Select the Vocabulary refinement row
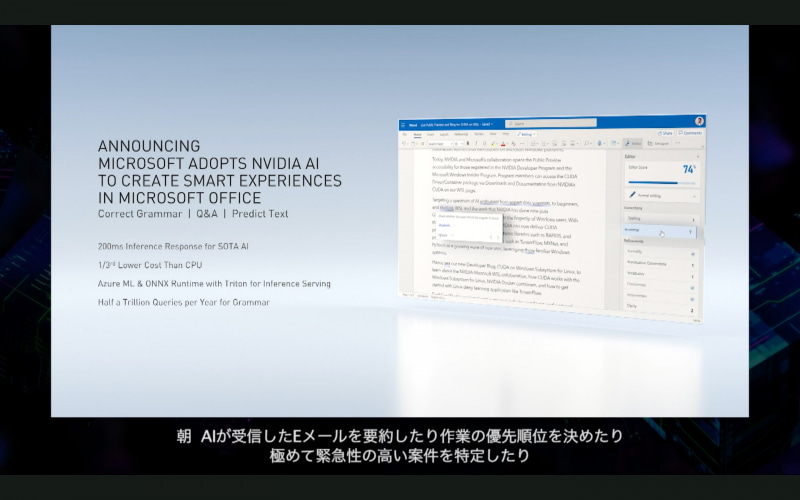800x500 pixels. pos(661,274)
